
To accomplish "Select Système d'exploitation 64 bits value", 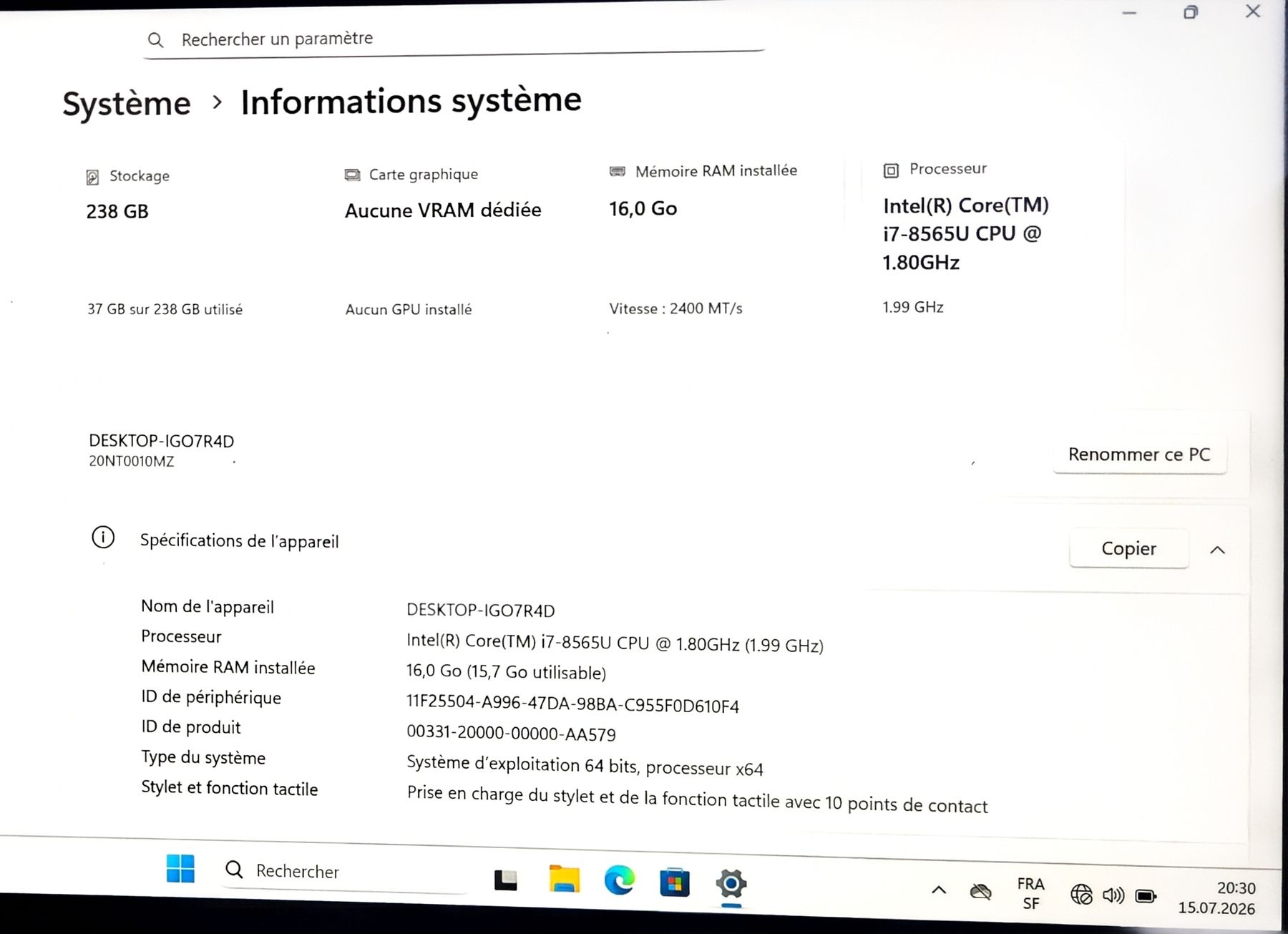I will click(585, 766).
